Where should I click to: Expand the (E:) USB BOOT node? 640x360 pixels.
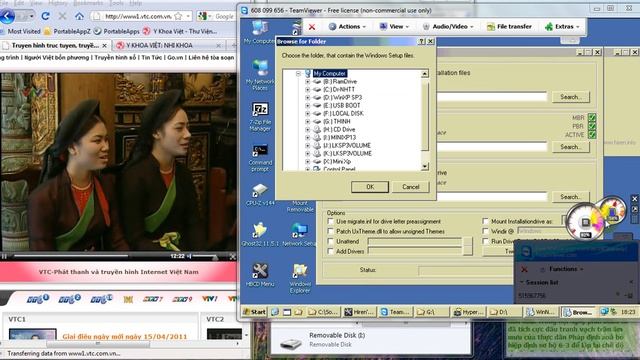307,105
